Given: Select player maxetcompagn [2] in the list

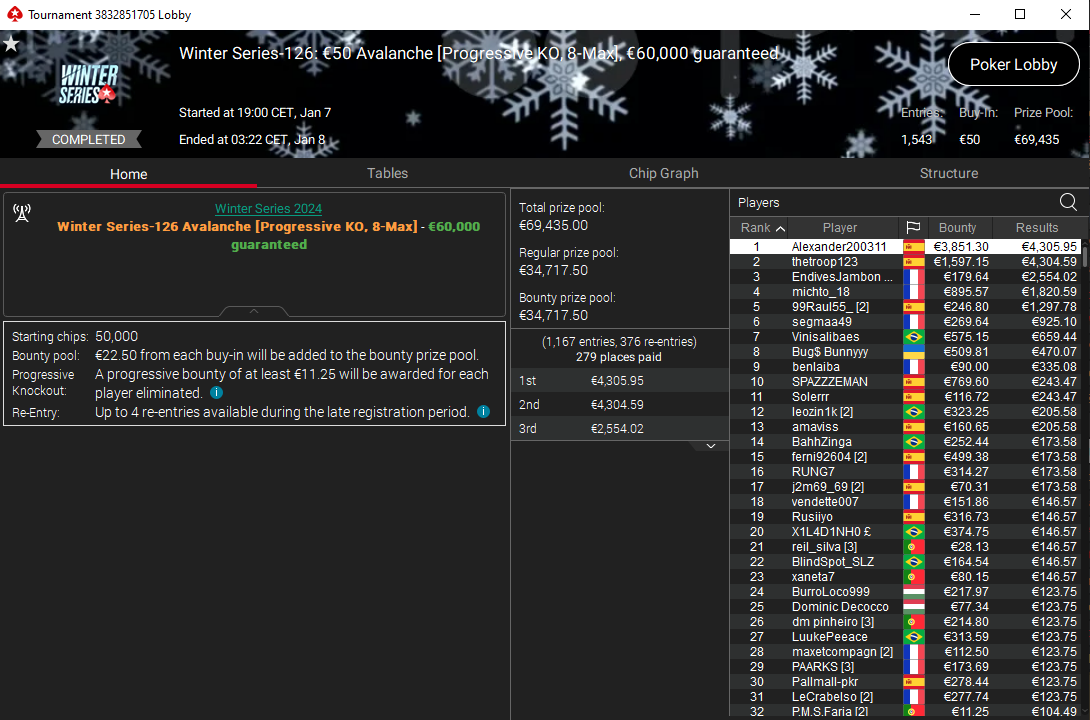Looking at the screenshot, I should [905, 652].
